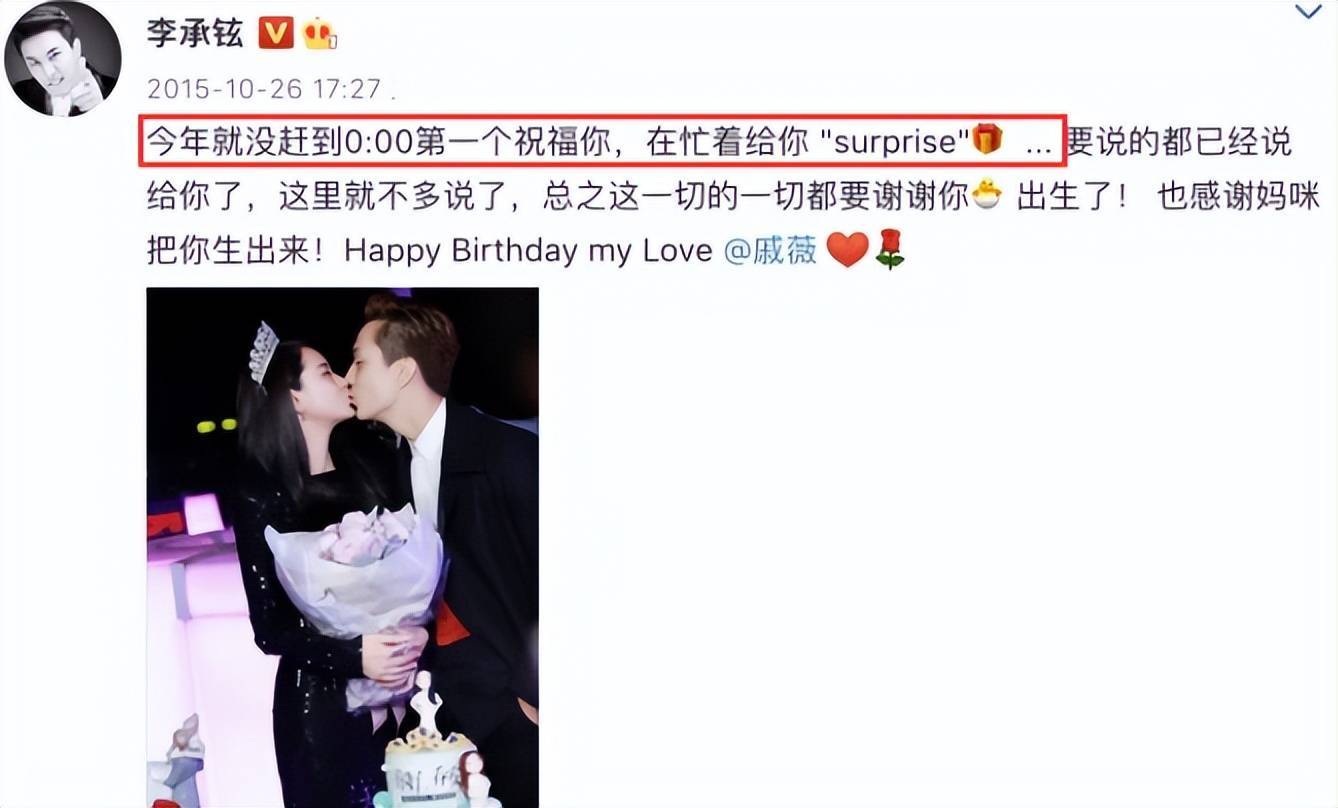Screen dimensions: 1338x808
Task: Click the hatching chick emoji
Action: pyautogui.click(x=985, y=195)
